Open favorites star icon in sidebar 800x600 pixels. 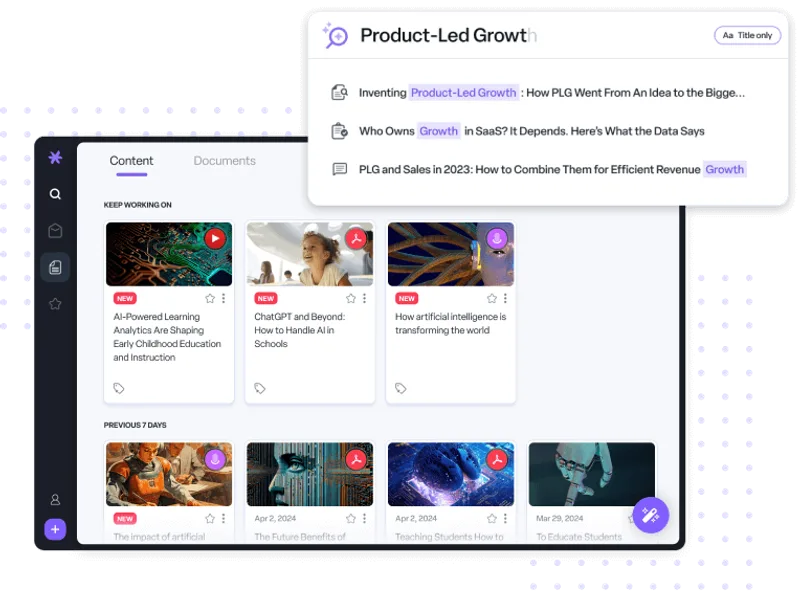coord(55,304)
